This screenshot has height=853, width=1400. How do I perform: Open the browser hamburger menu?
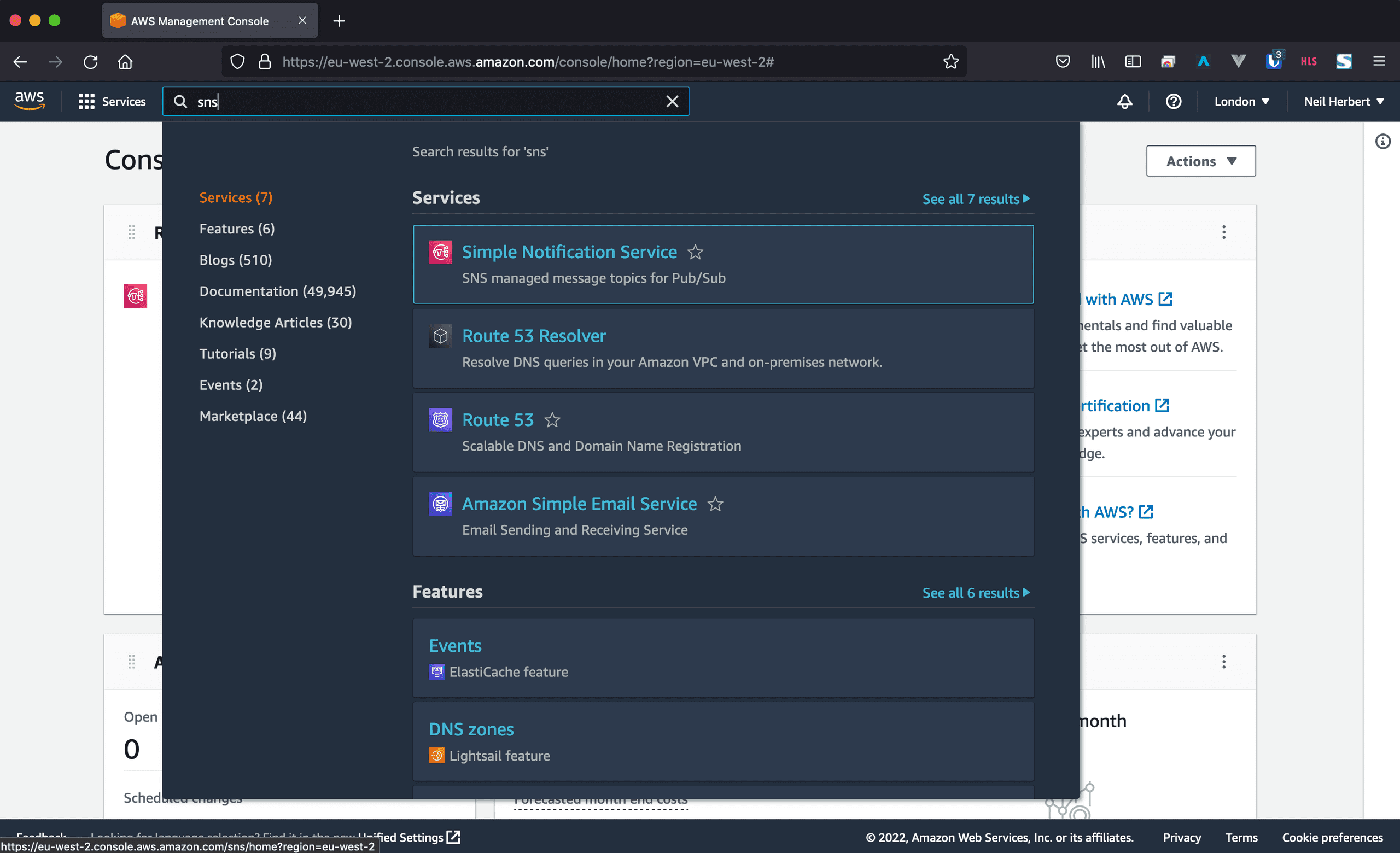point(1379,61)
